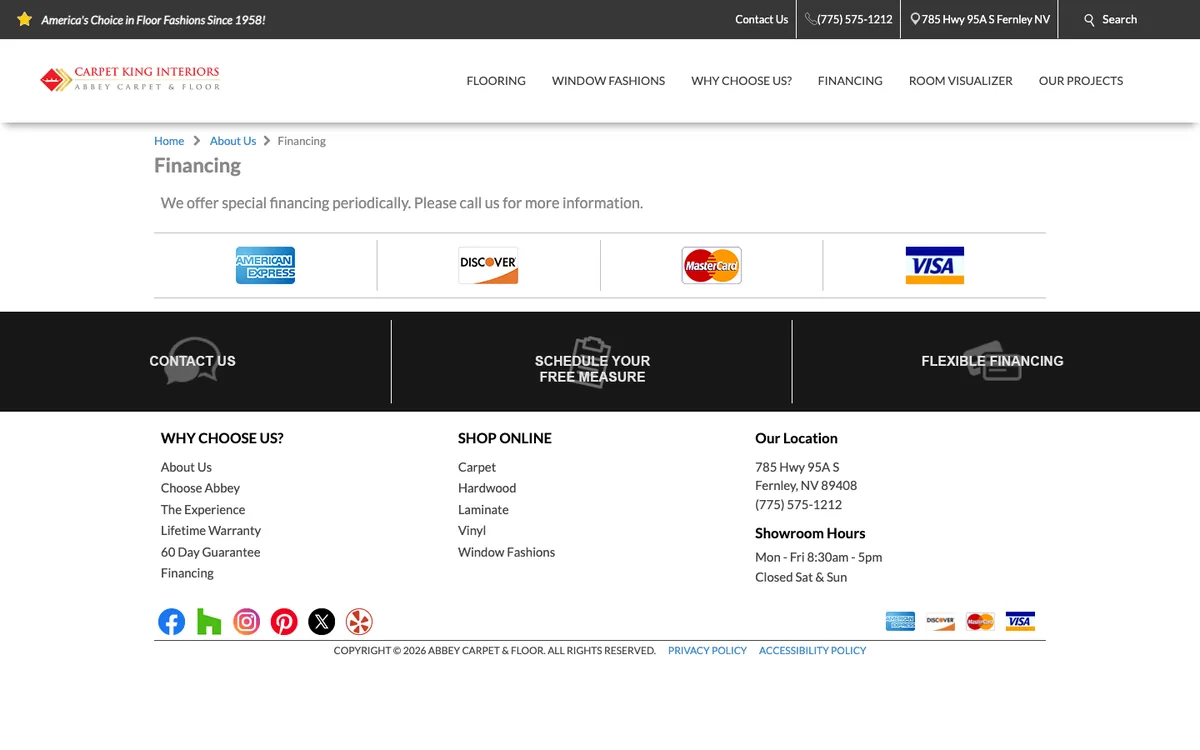Screen dimensions: 1200x750
Task: Shop Vinyl in footer
Action: click(x=472, y=530)
